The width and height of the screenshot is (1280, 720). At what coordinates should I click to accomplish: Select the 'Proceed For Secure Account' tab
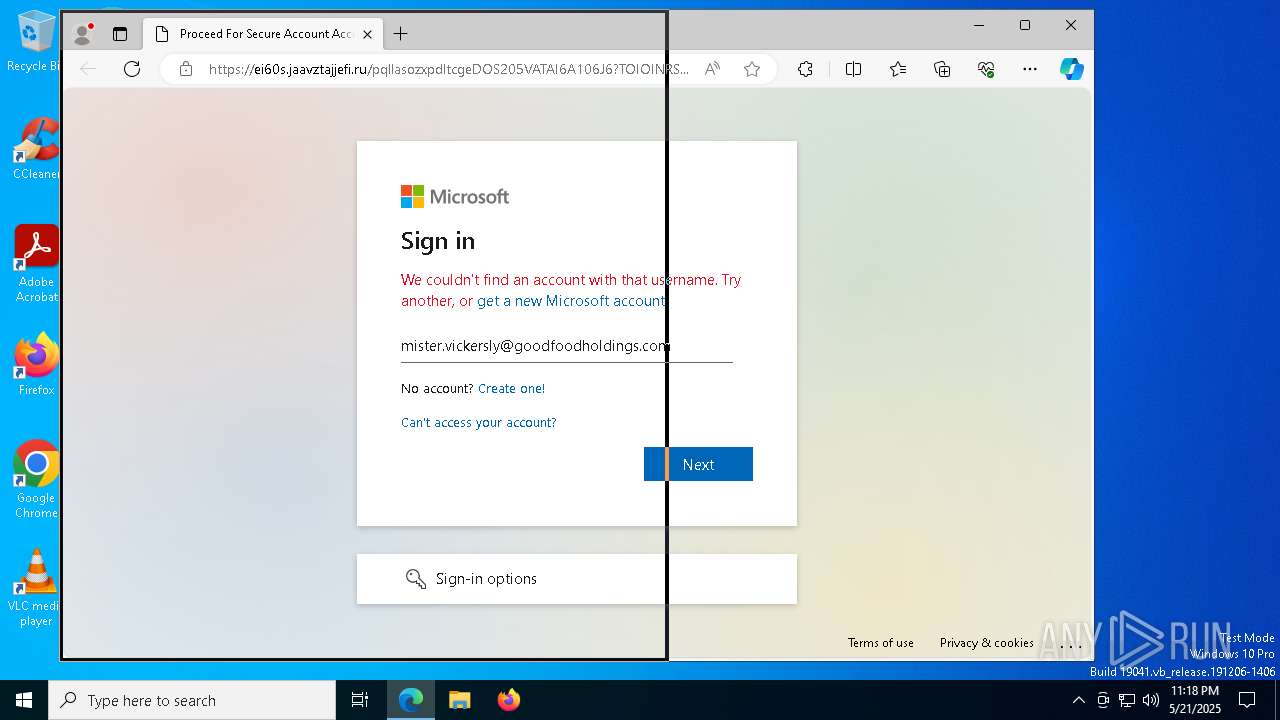(x=264, y=34)
